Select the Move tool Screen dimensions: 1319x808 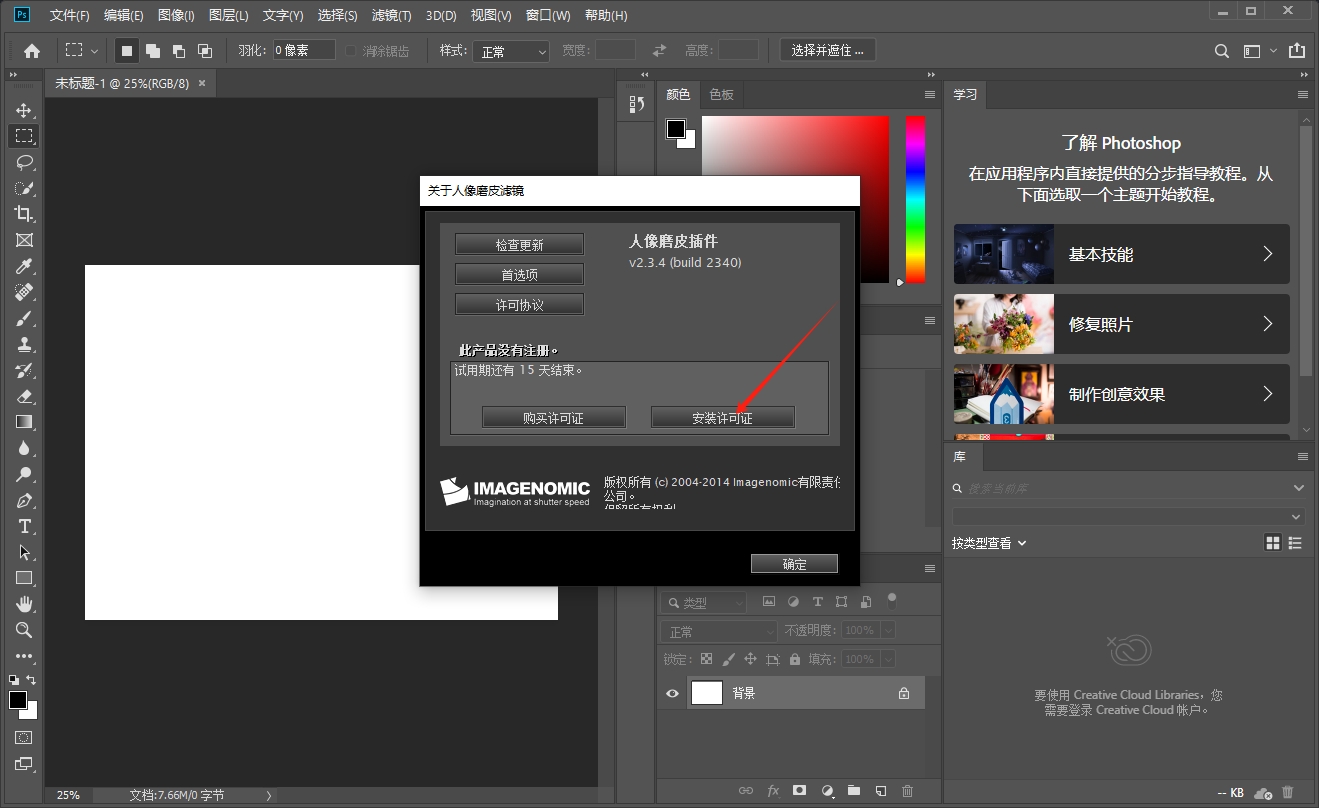[24, 110]
